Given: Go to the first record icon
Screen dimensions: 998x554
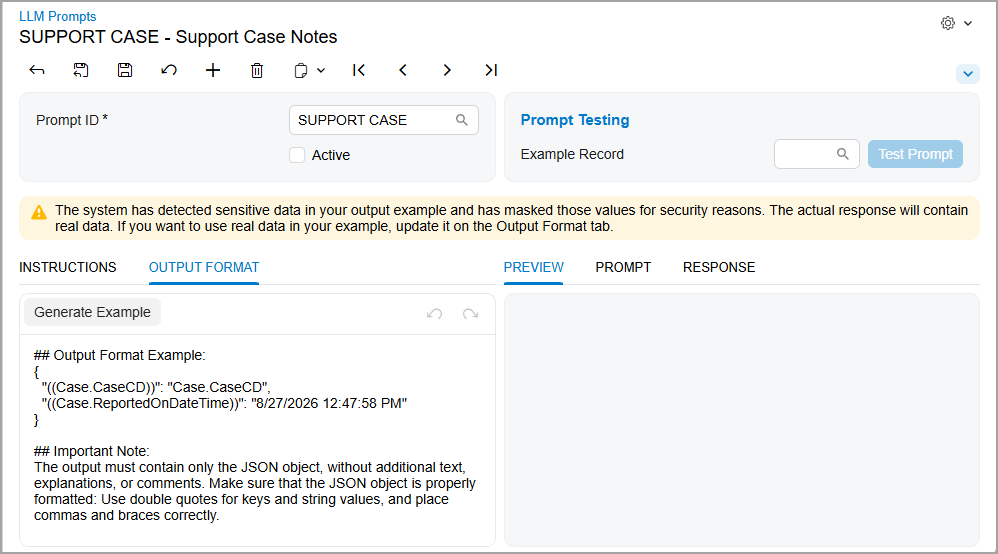Looking at the screenshot, I should click(x=359, y=70).
